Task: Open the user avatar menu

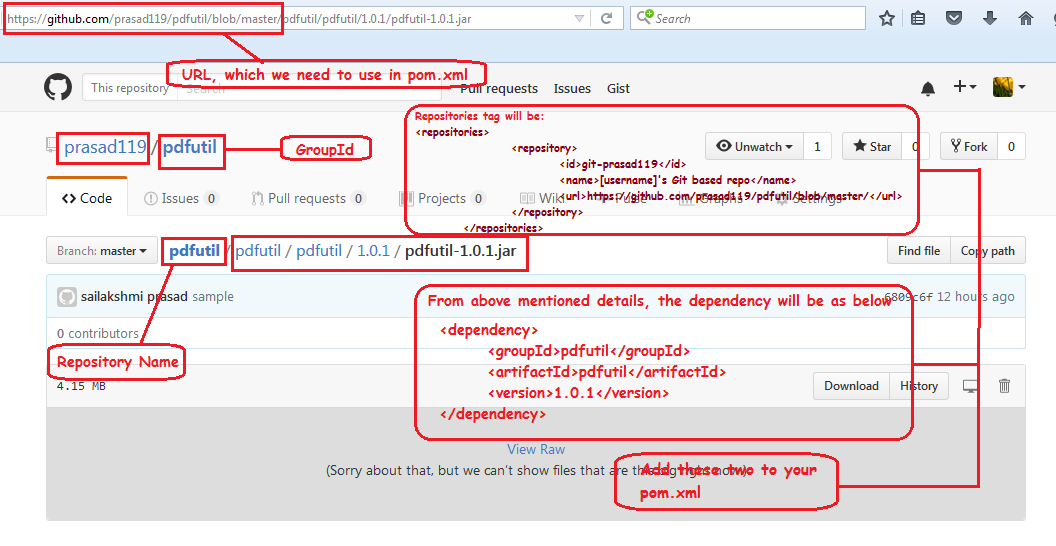Action: click(1009, 87)
